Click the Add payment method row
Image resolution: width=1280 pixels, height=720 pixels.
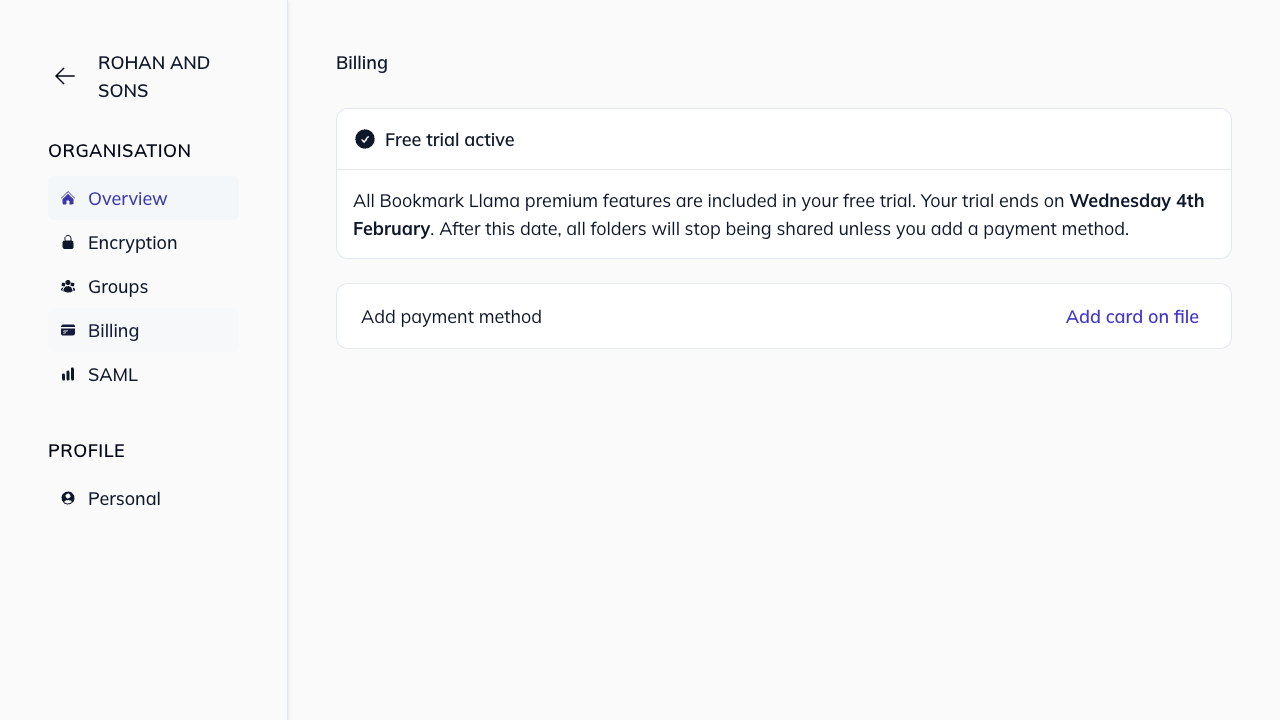pos(451,316)
